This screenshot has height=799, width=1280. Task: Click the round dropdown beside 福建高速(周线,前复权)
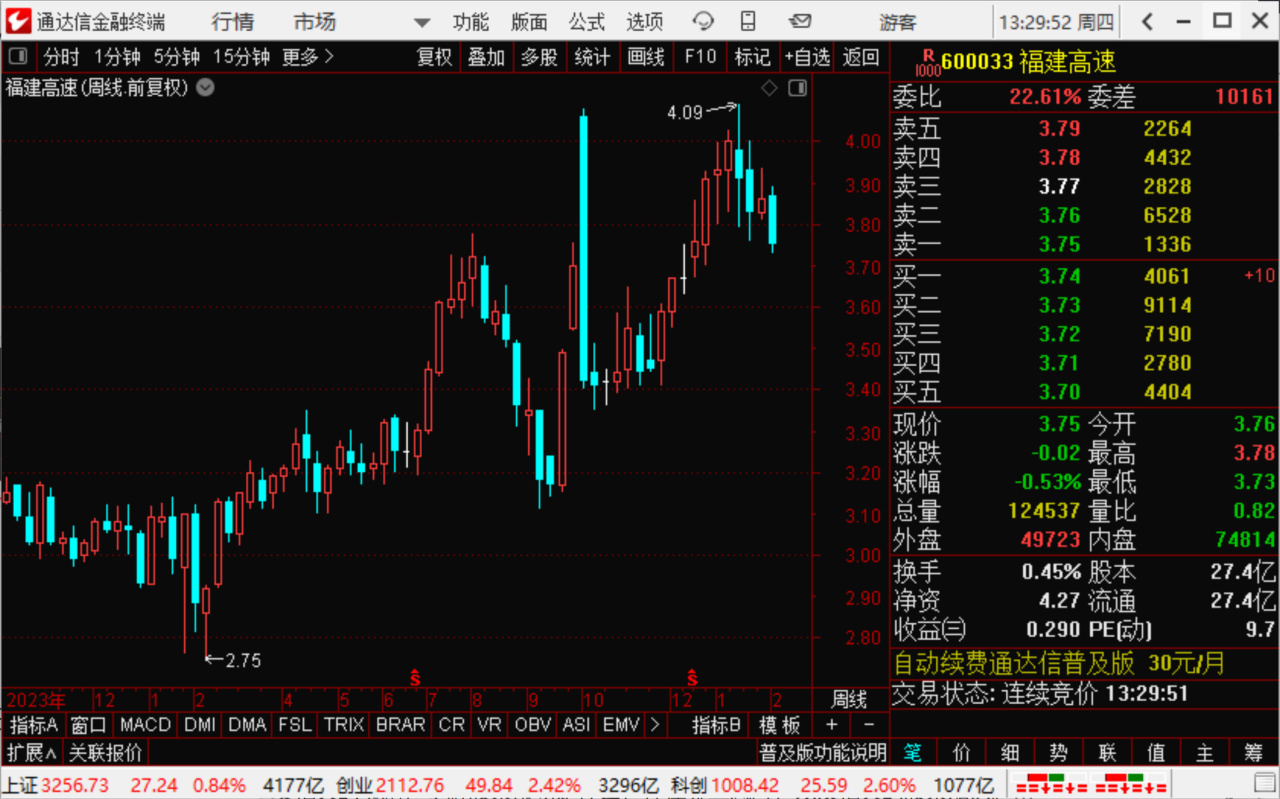tap(205, 87)
